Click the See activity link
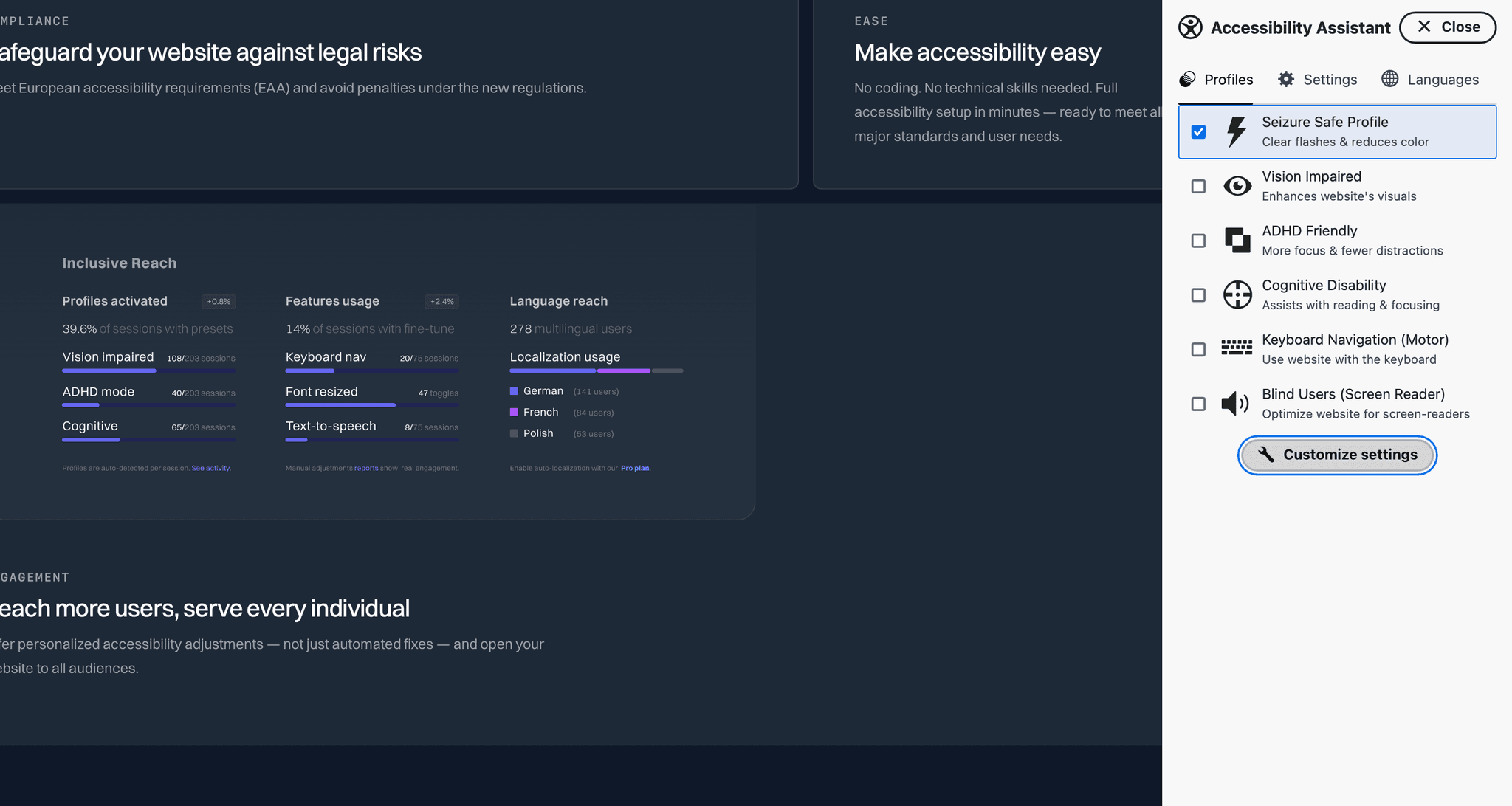The image size is (1512, 806). click(x=211, y=468)
